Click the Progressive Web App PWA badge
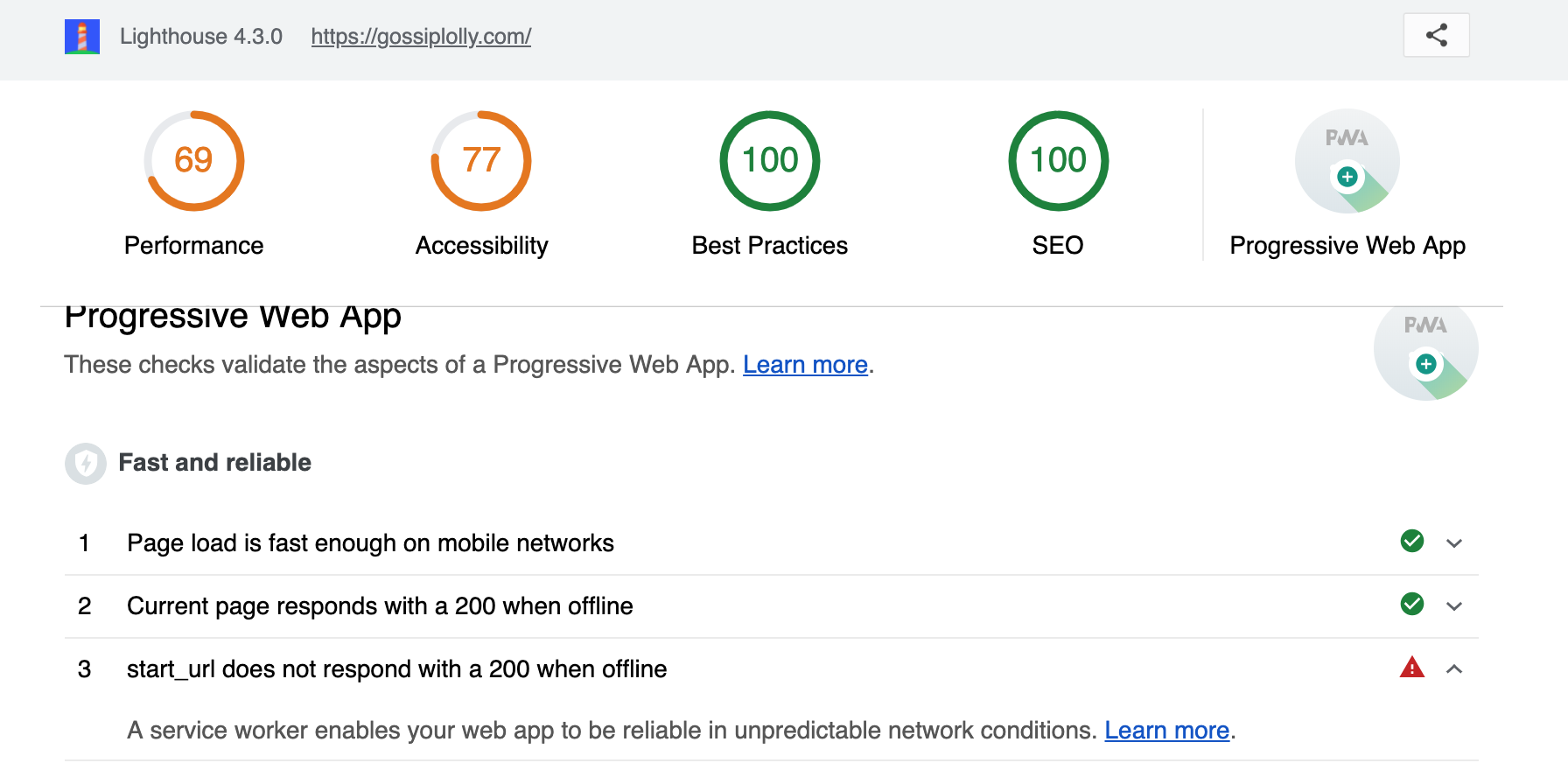This screenshot has height=777, width=1568. pyautogui.click(x=1347, y=161)
